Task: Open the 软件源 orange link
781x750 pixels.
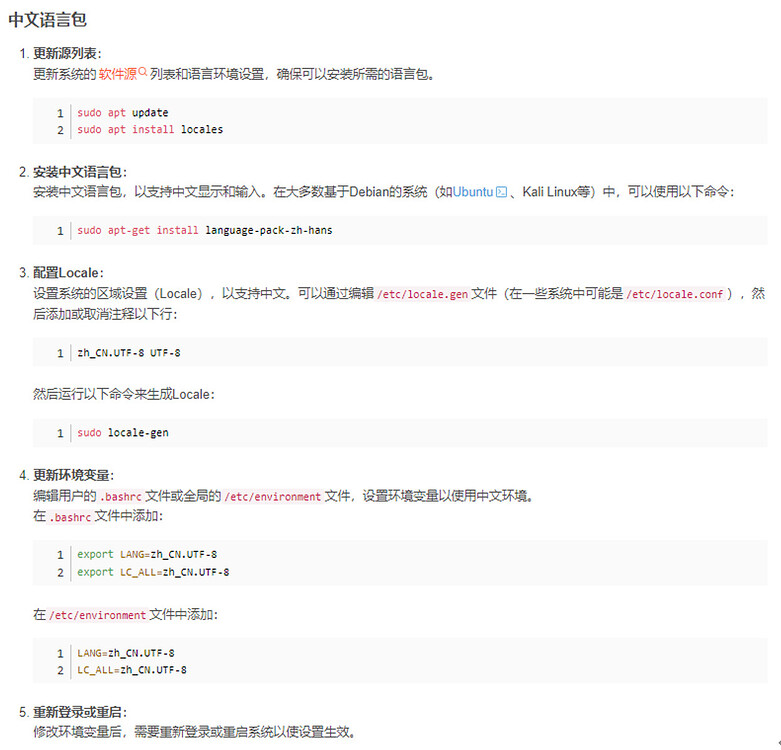Action: 118,74
